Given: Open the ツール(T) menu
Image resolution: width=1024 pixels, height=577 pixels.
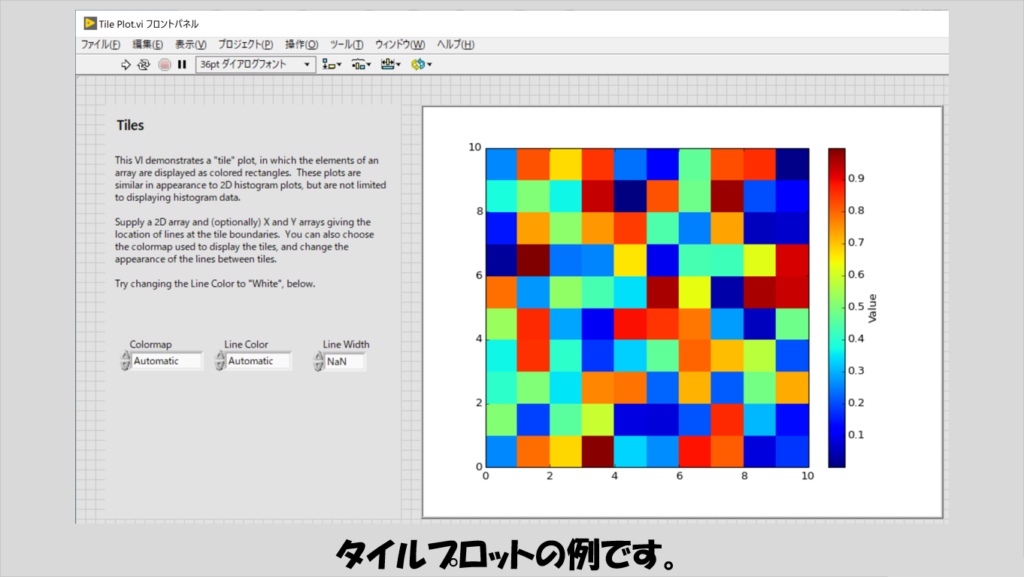Looking at the screenshot, I should click(x=347, y=45).
